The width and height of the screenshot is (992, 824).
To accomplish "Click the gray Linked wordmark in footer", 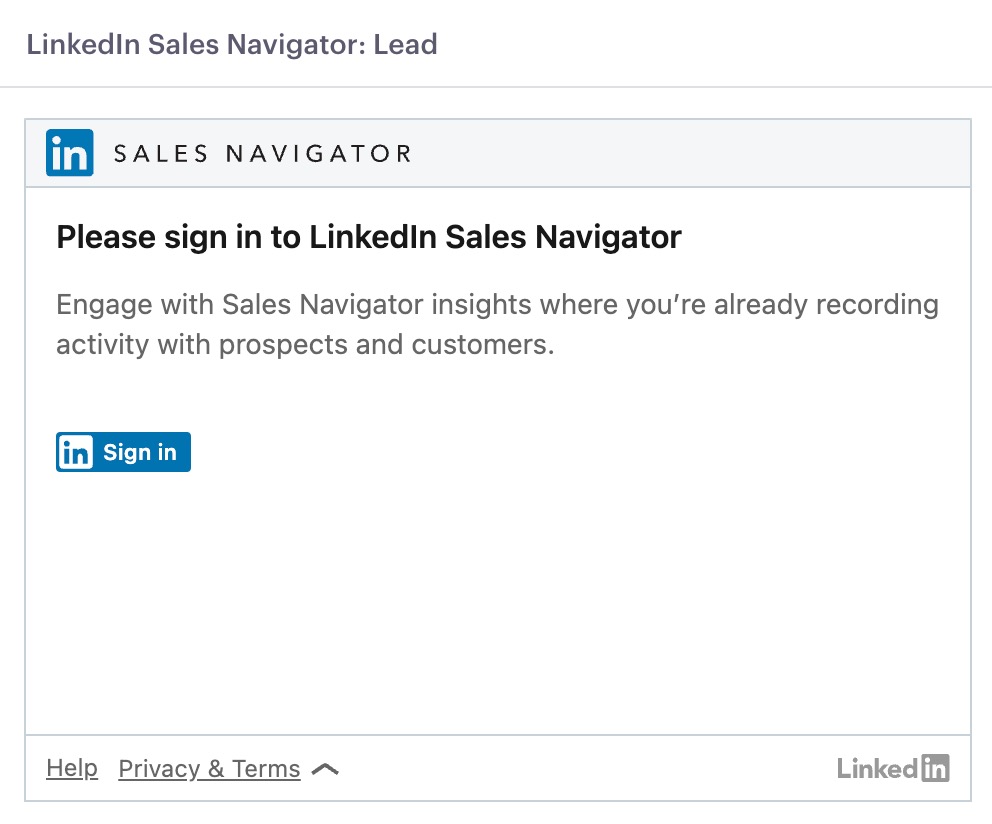I will 877,768.
